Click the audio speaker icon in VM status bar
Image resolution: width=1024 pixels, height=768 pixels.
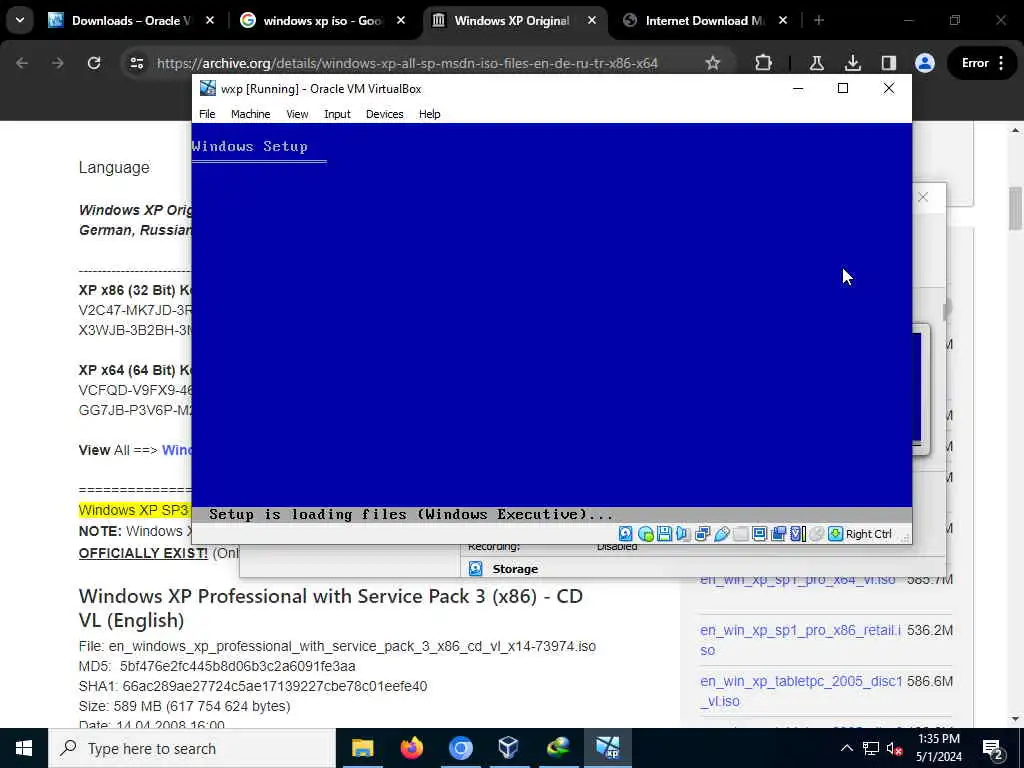click(683, 534)
